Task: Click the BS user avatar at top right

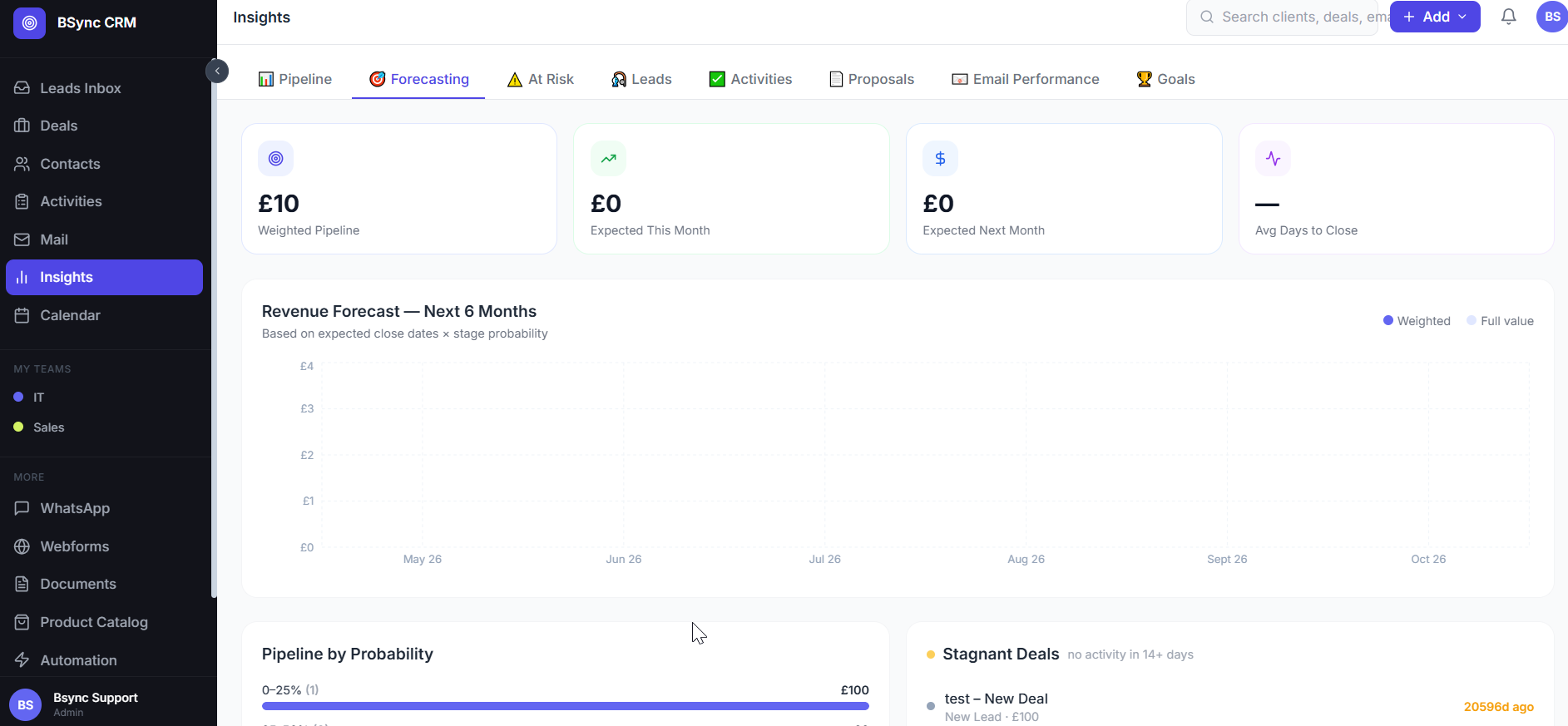Action: (x=1552, y=17)
